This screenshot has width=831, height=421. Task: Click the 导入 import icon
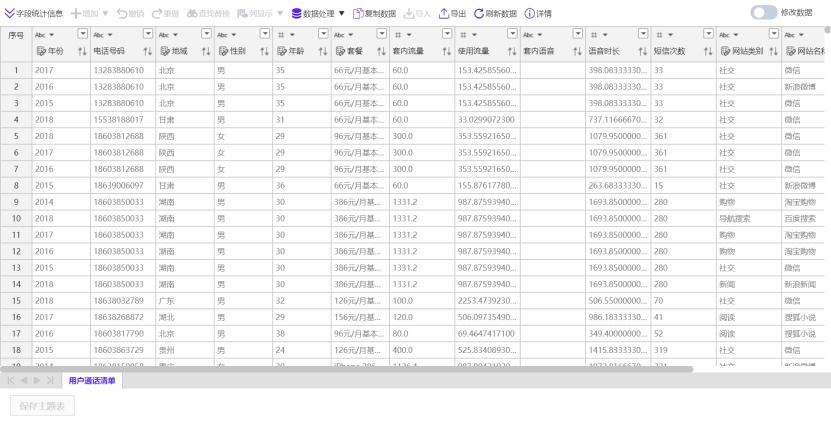click(x=409, y=14)
